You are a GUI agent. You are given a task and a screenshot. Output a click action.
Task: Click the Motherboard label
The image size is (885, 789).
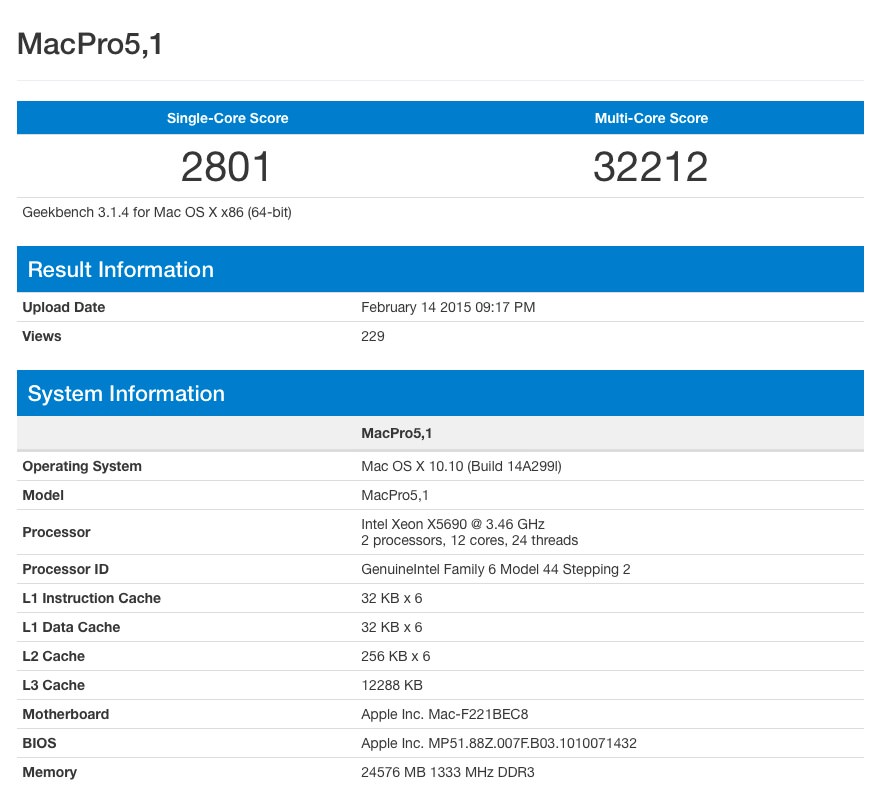click(65, 715)
